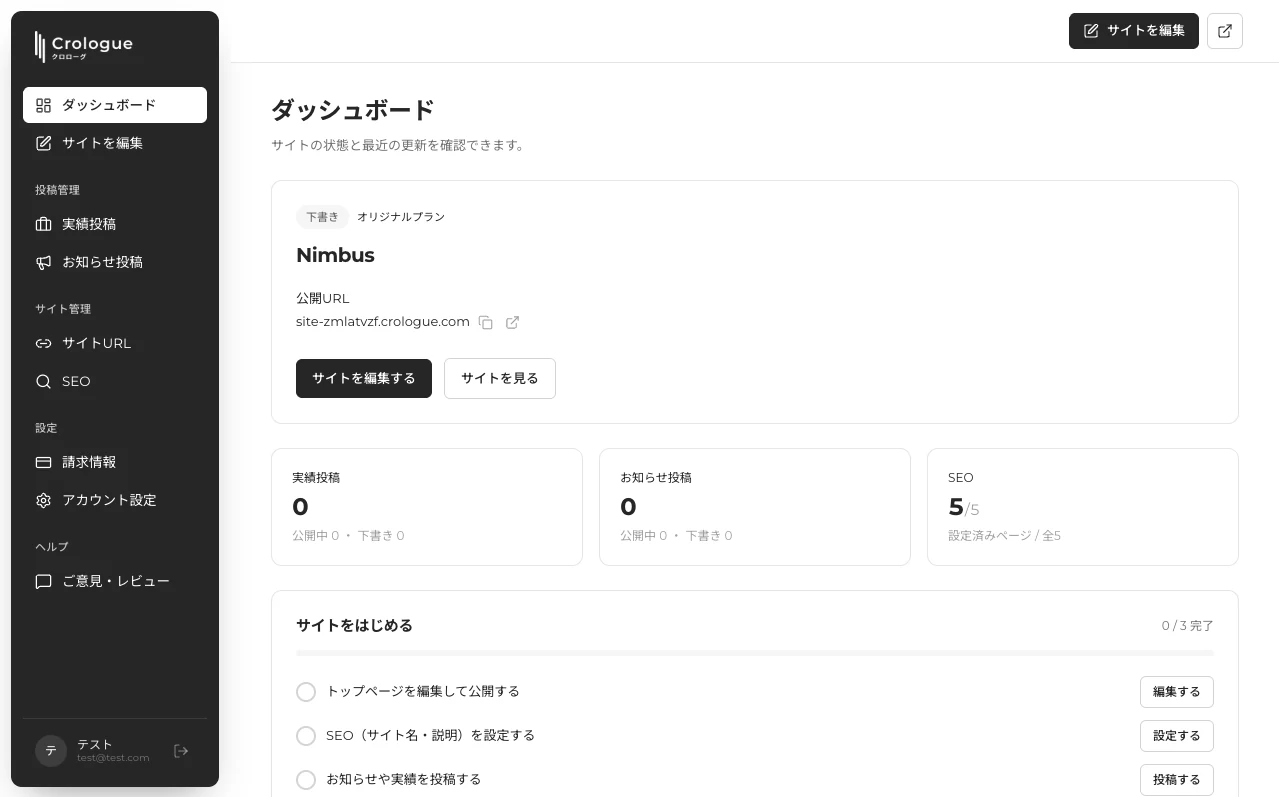
Task: Click the Crologue logo in sidebar
Action: [x=83, y=45]
